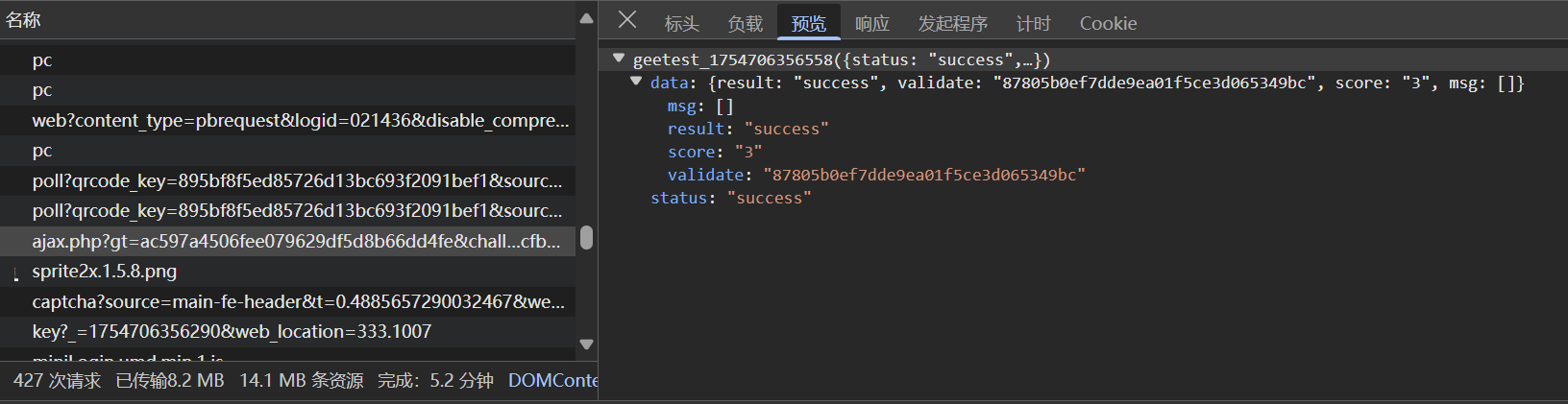
Task: Open the captcha?source=main-fe-header request
Action: [298, 301]
